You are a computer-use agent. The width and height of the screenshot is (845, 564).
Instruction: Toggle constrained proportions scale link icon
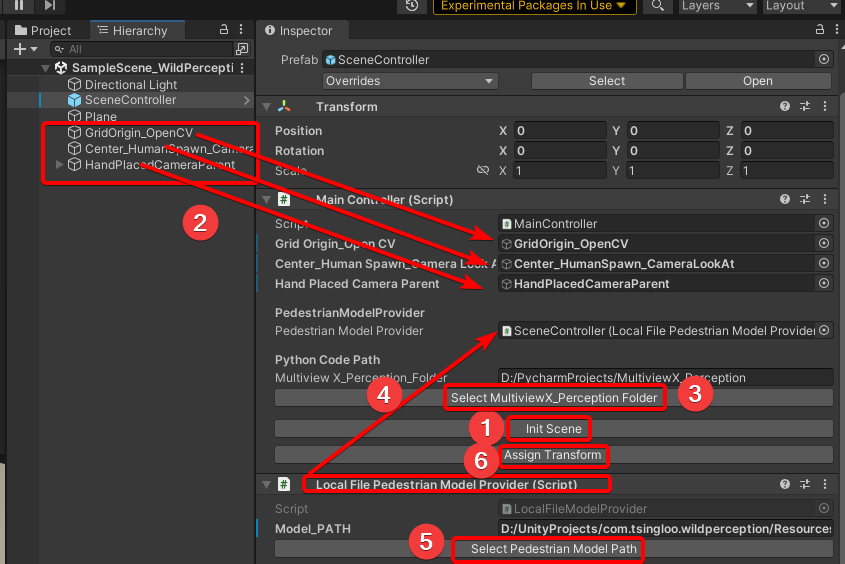483,170
